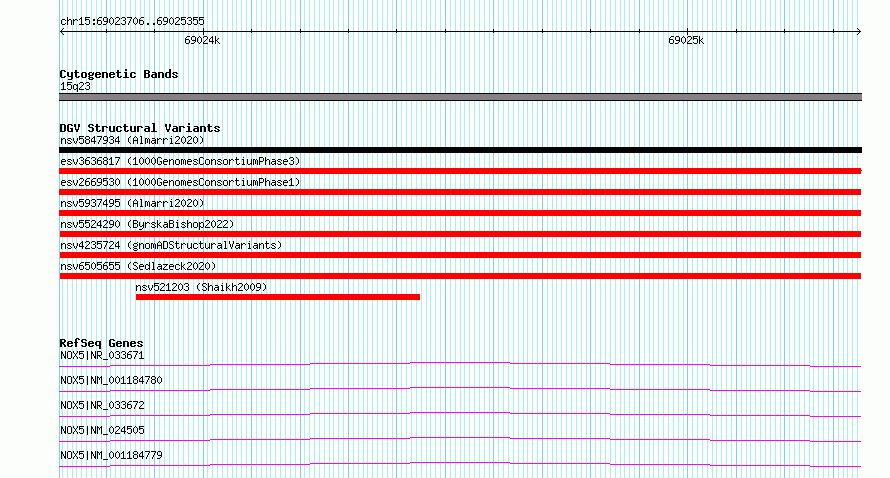The height and width of the screenshot is (478, 890).
Task: Open transcript NOX5|NR_033672 label
Action: point(102,405)
